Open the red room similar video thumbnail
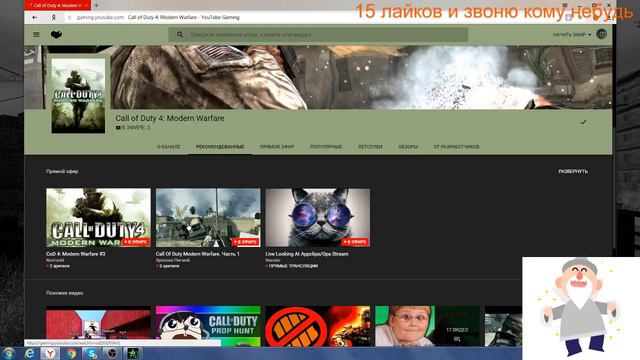This screenshot has width=640, height=360. click(98, 326)
